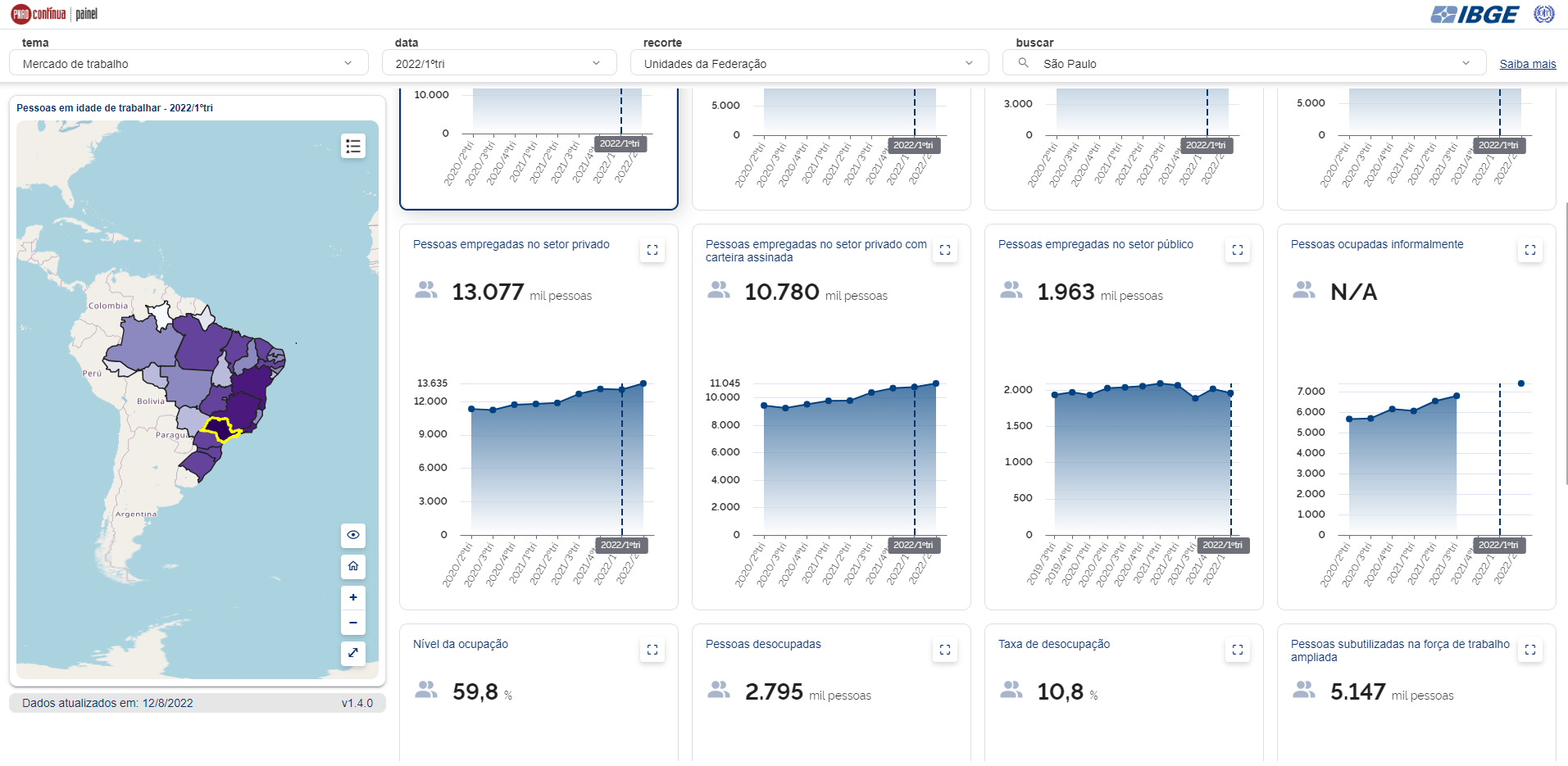Maximize the 'Nível da ocupação' card

click(652, 650)
